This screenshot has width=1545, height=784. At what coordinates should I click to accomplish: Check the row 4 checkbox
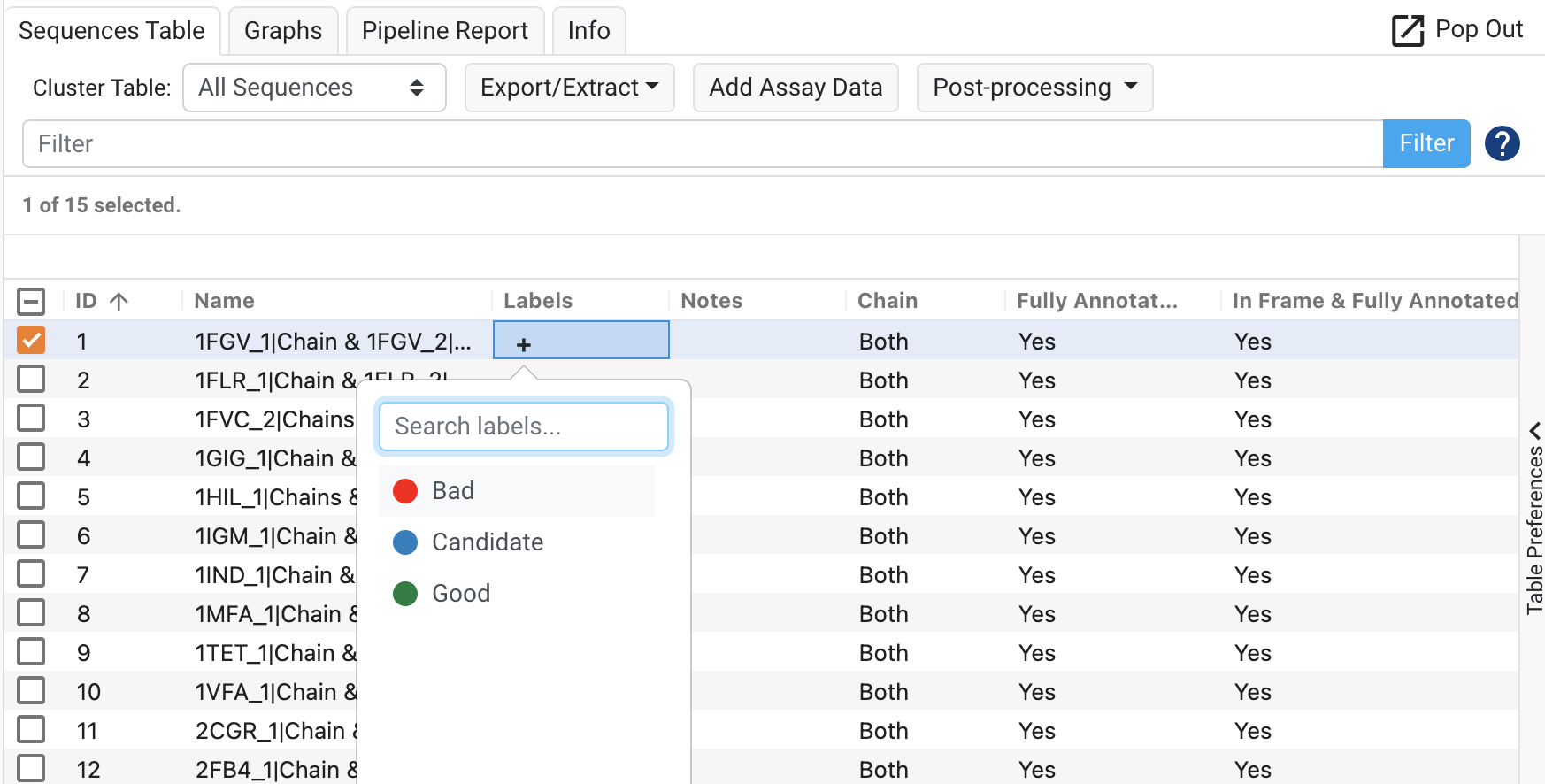[31, 457]
